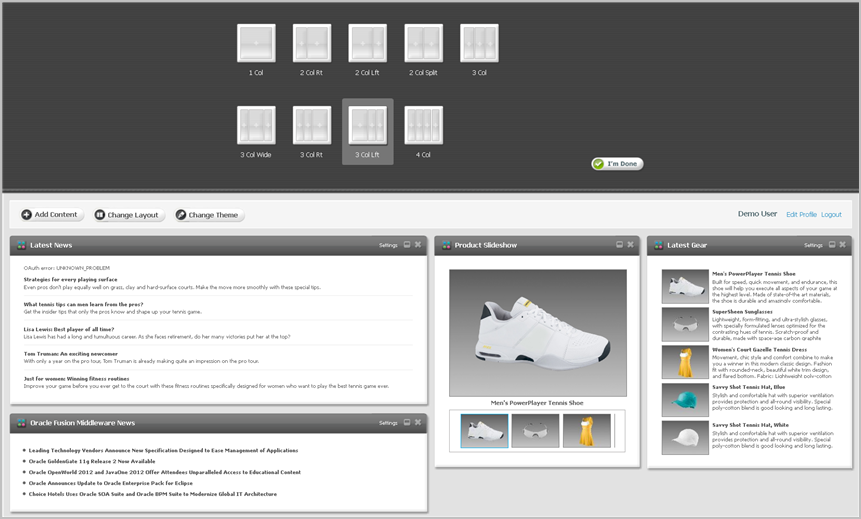This screenshot has width=861, height=519.
Task: Click 'Savvy Shot Tennis Hat, White' title
Action: coord(750,425)
